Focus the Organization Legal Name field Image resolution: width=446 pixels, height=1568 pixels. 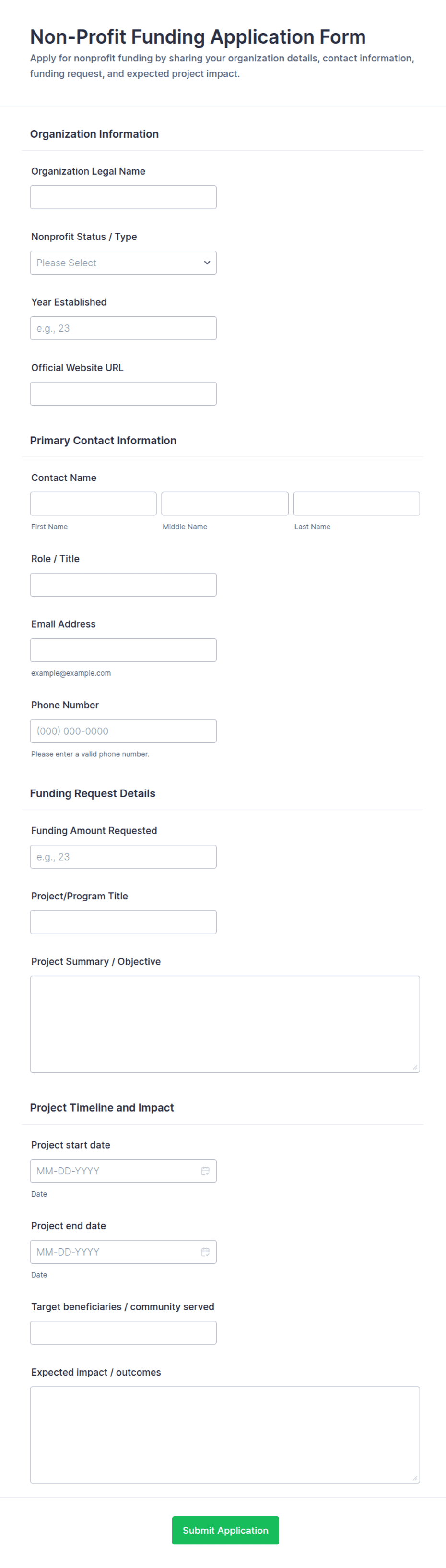pyautogui.click(x=123, y=197)
